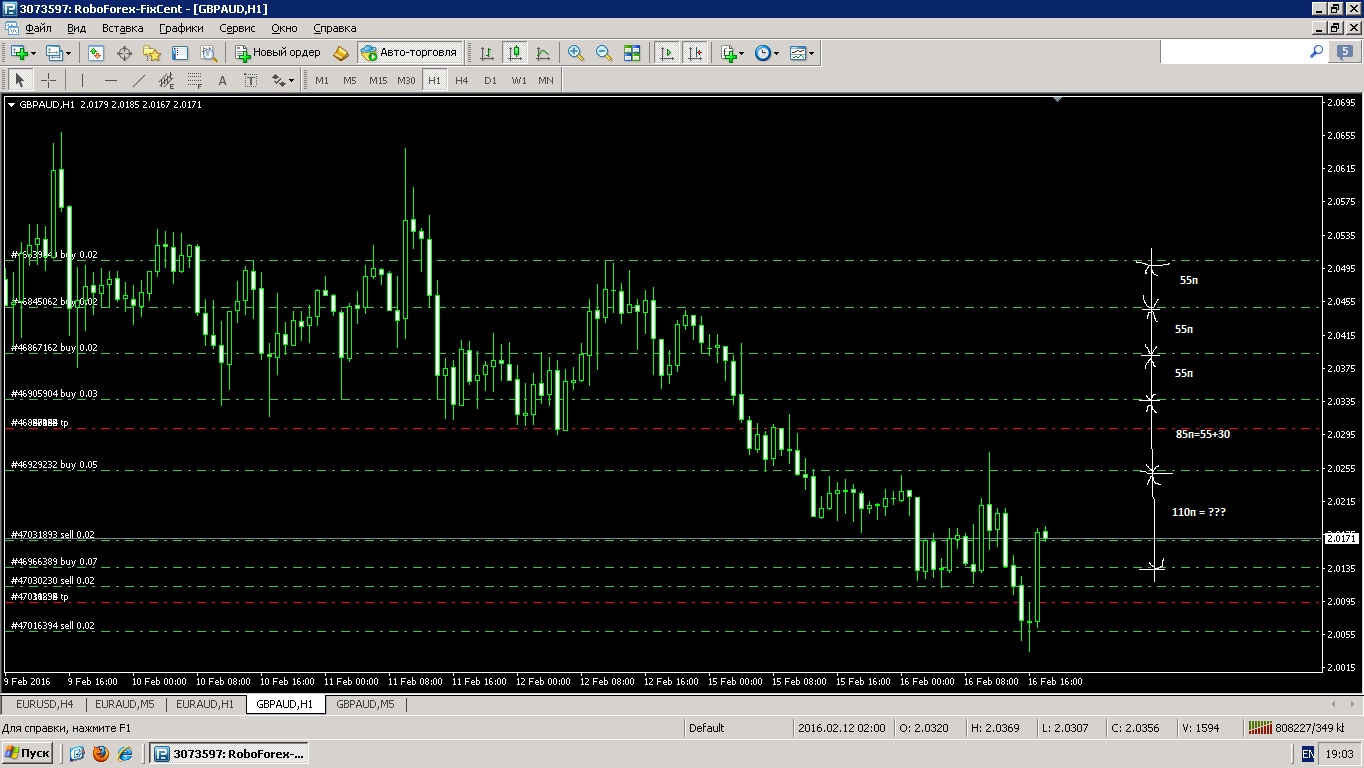Click the search magnifier icon
Screen dimensions: 1364x768
click(x=1316, y=52)
